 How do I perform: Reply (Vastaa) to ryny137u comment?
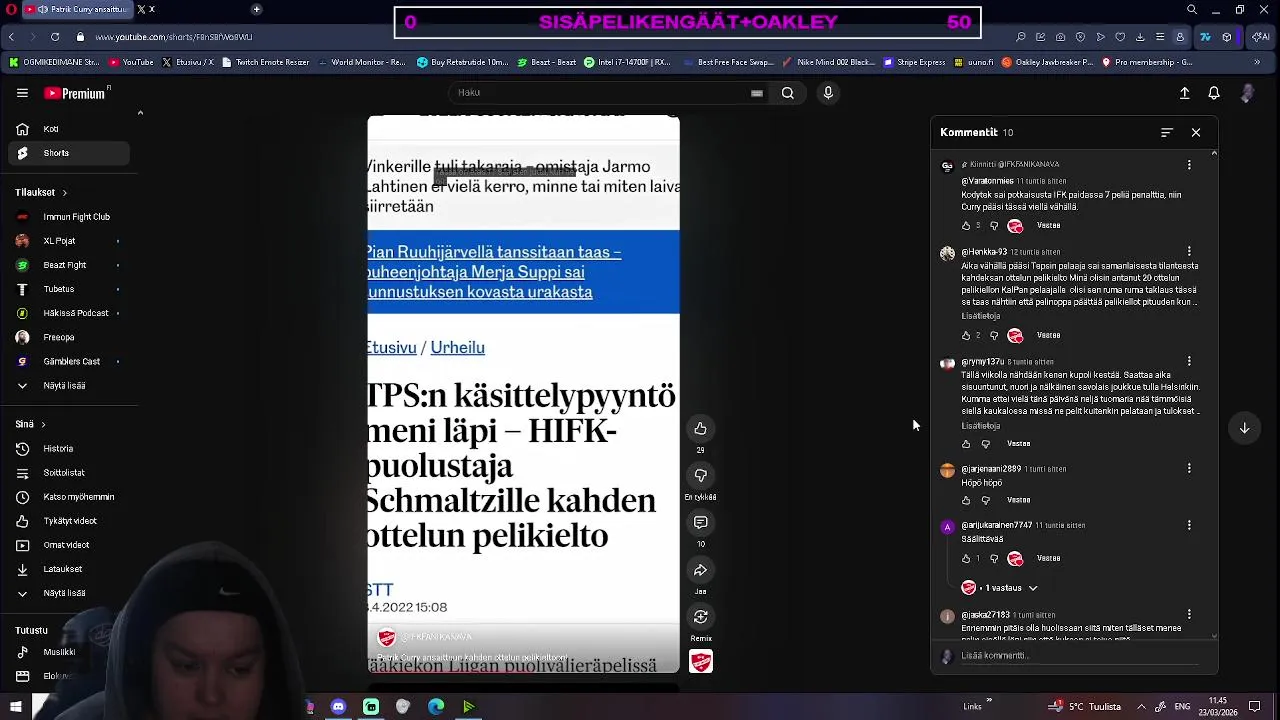pyautogui.click(x=1018, y=444)
